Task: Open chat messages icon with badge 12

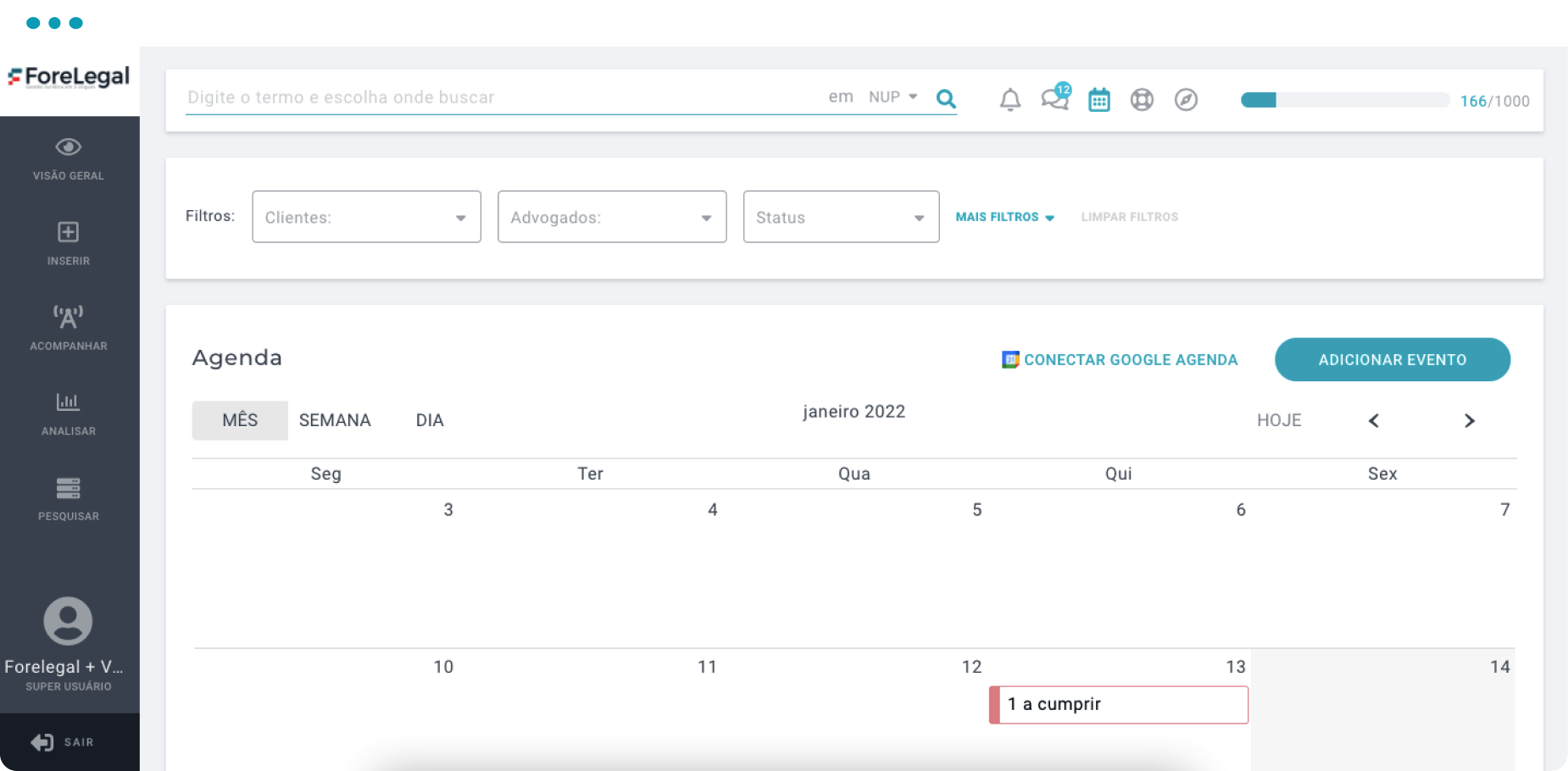Action: [x=1055, y=98]
